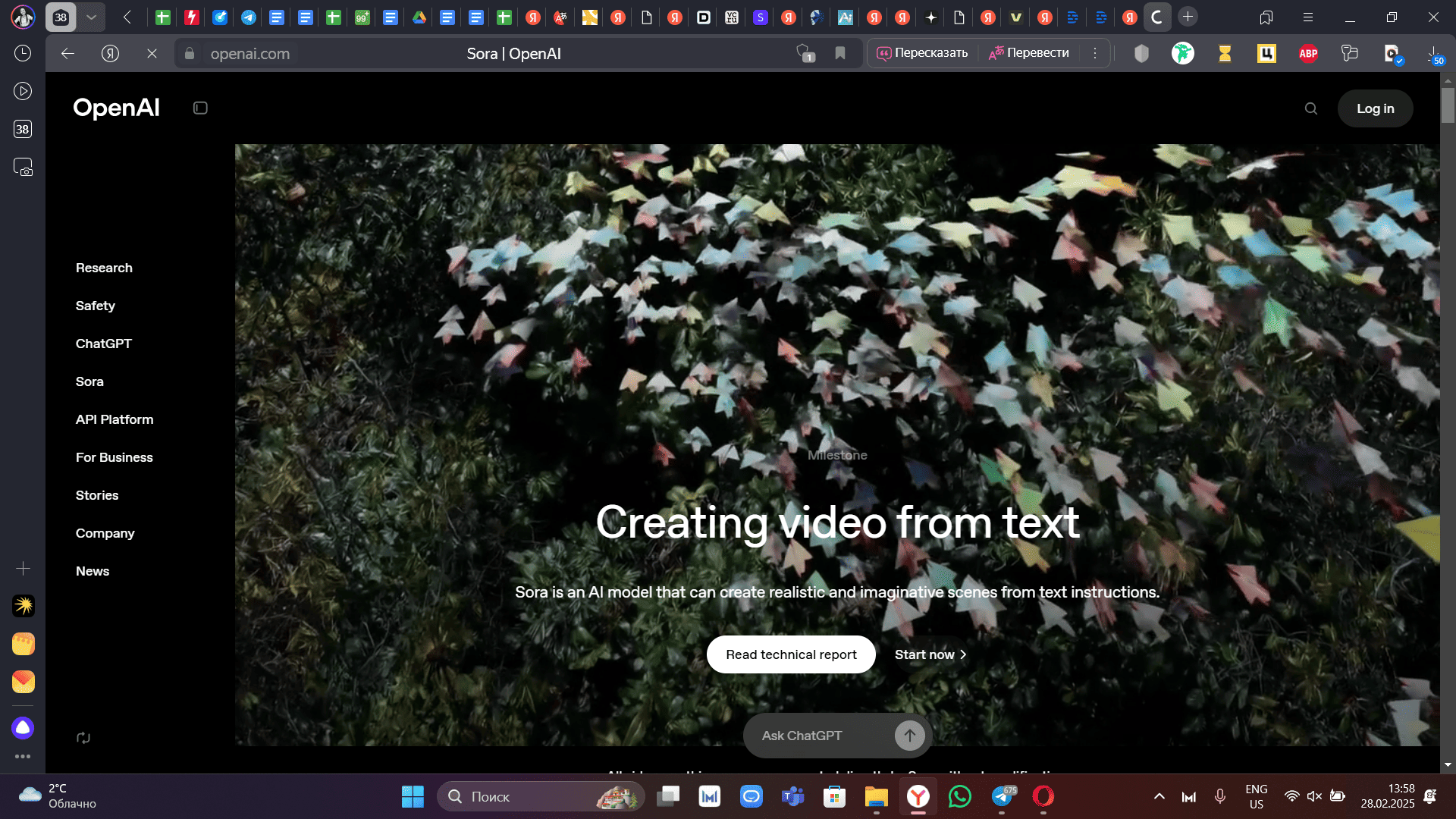Click the page vertical scrollbar thumb
Screen dimensions: 1456x819
[x=1448, y=105]
